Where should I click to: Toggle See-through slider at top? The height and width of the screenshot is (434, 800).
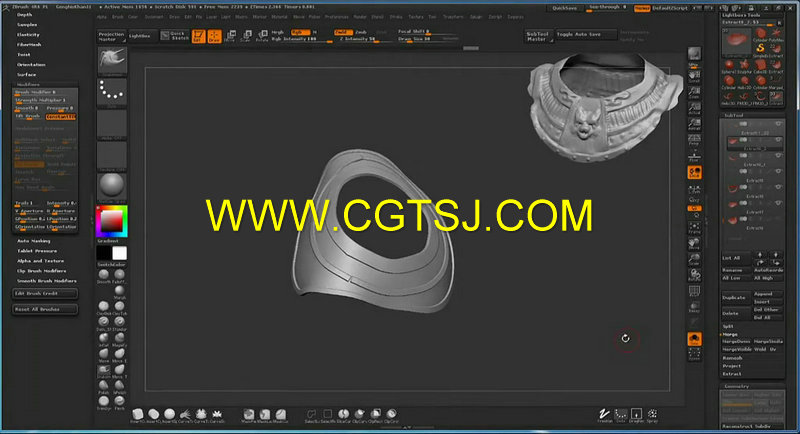[x=608, y=8]
